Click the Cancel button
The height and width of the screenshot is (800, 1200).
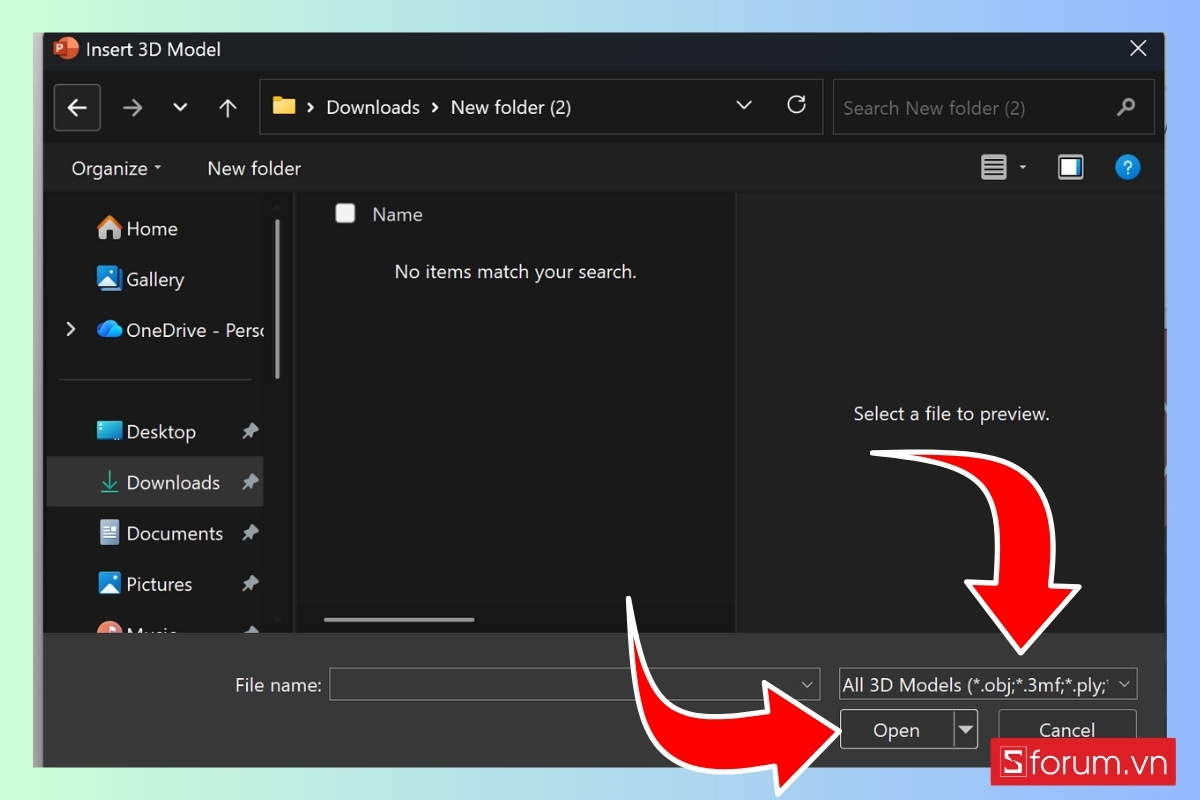1066,729
